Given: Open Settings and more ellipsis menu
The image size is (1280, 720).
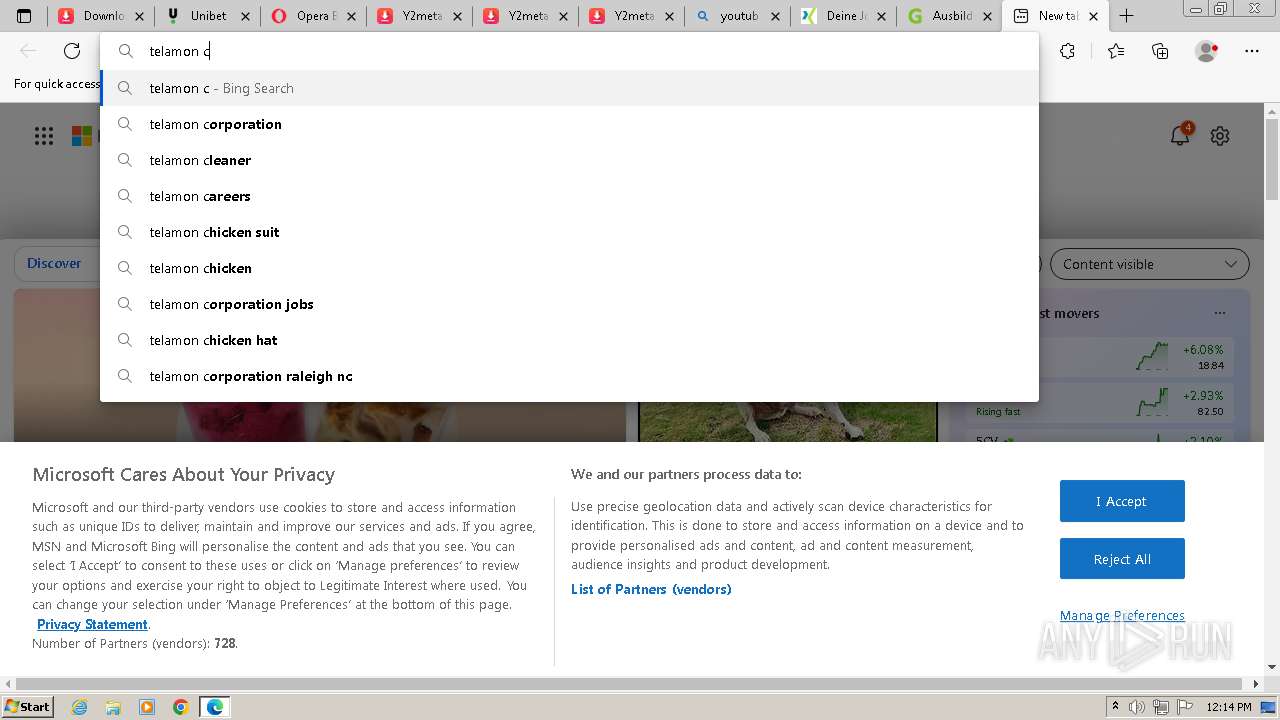Looking at the screenshot, I should pos(1252,51).
